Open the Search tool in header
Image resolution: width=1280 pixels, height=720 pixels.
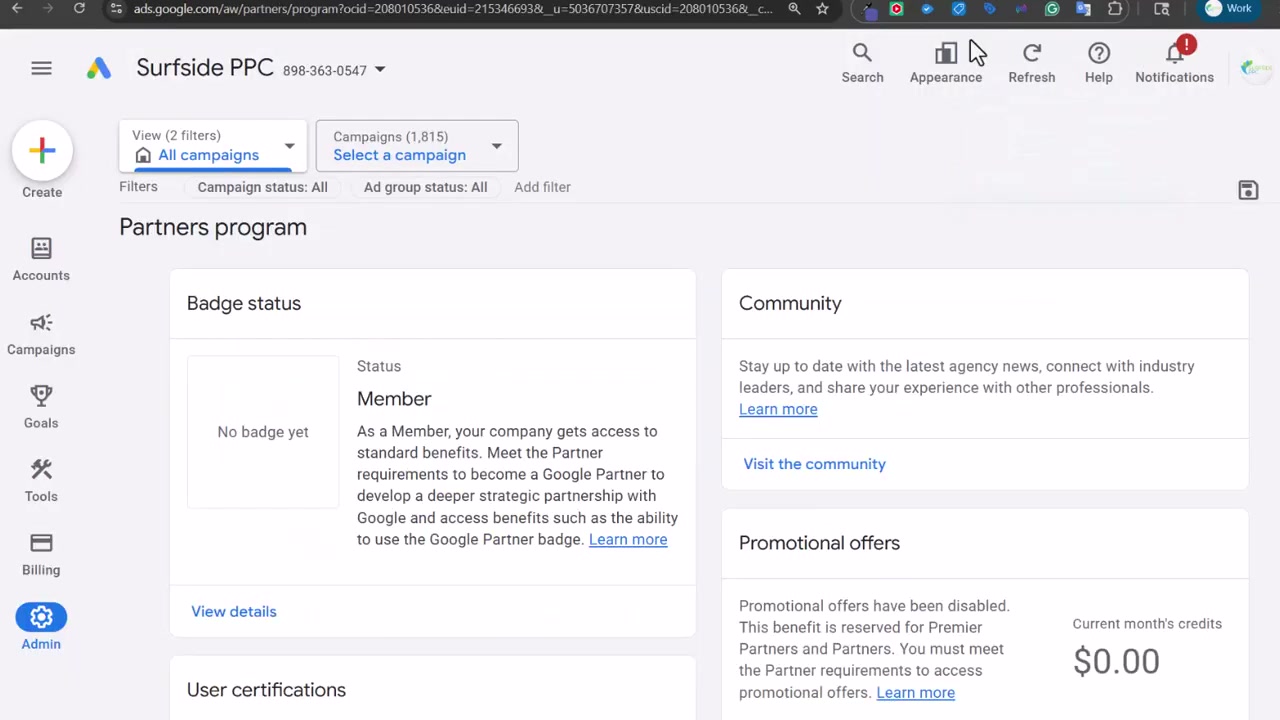tap(862, 63)
